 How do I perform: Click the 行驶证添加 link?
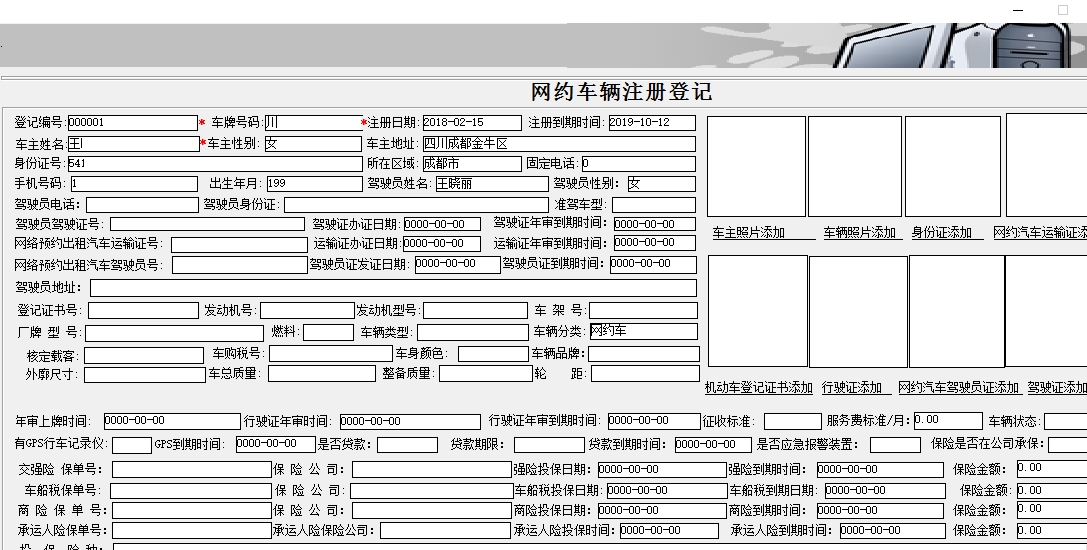pyautogui.click(x=852, y=388)
